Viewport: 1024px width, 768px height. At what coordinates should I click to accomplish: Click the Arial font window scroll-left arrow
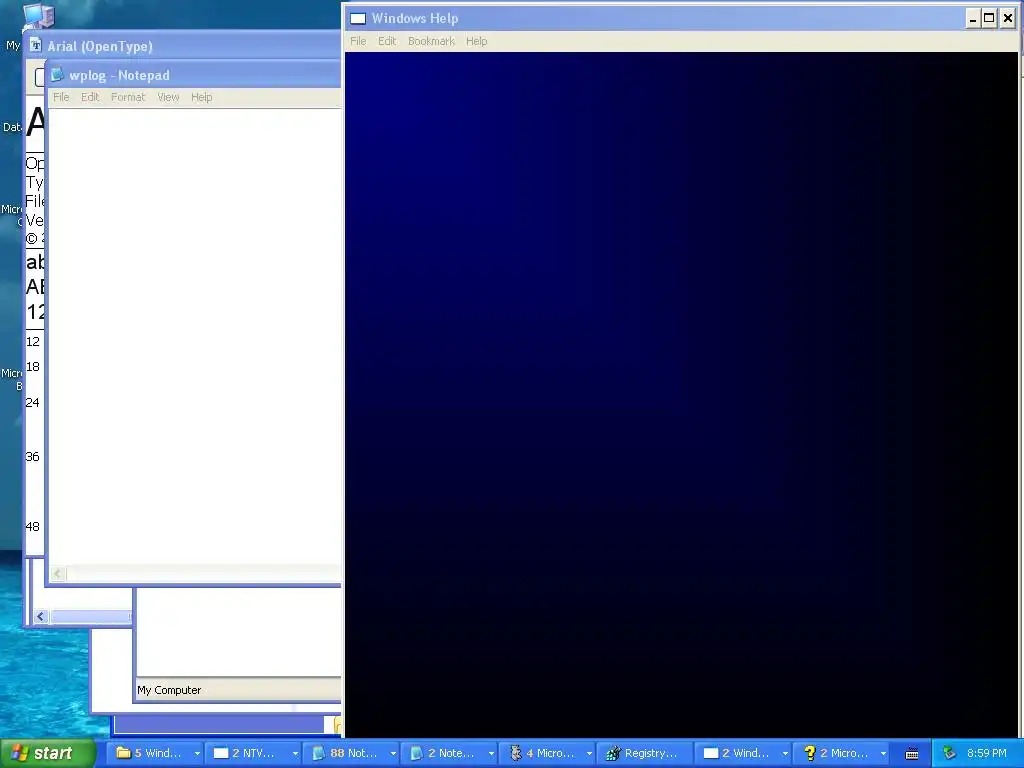click(40, 616)
